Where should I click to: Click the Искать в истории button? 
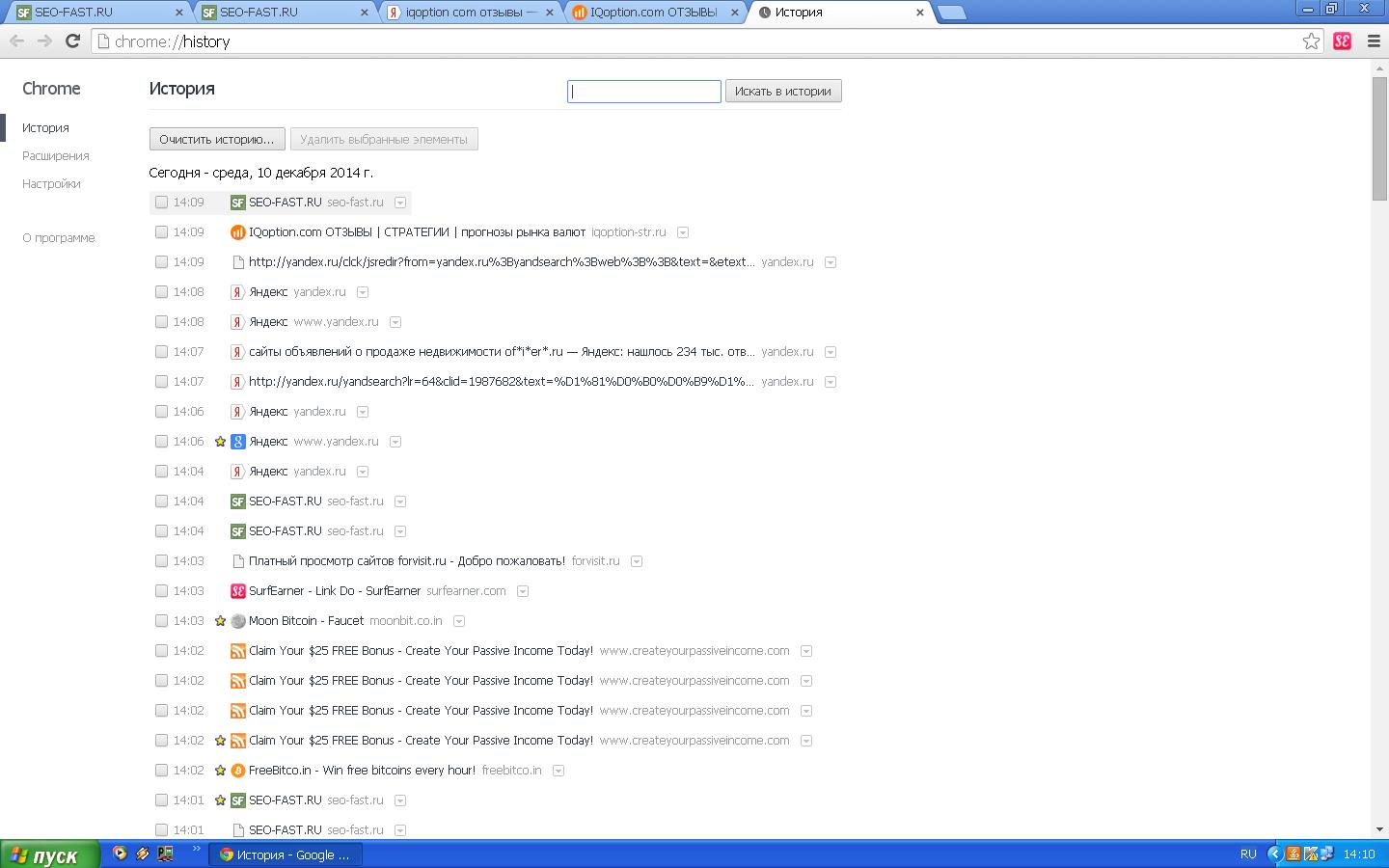783,91
